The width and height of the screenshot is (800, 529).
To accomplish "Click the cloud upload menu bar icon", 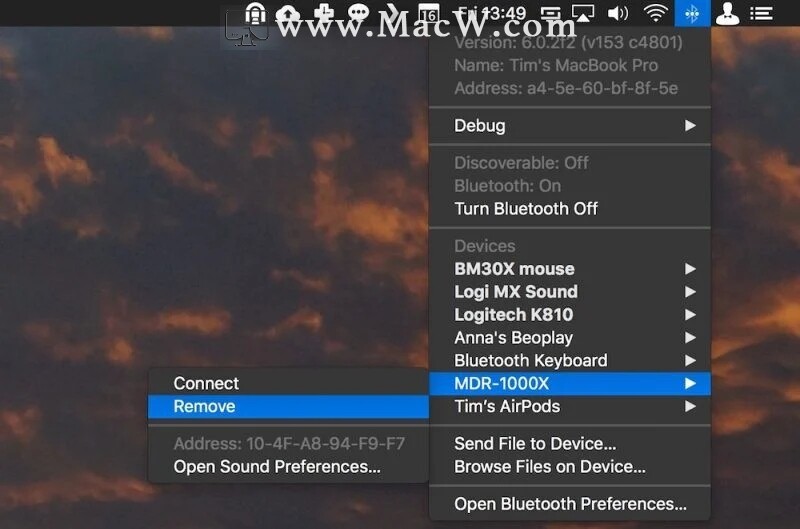I will click(288, 13).
